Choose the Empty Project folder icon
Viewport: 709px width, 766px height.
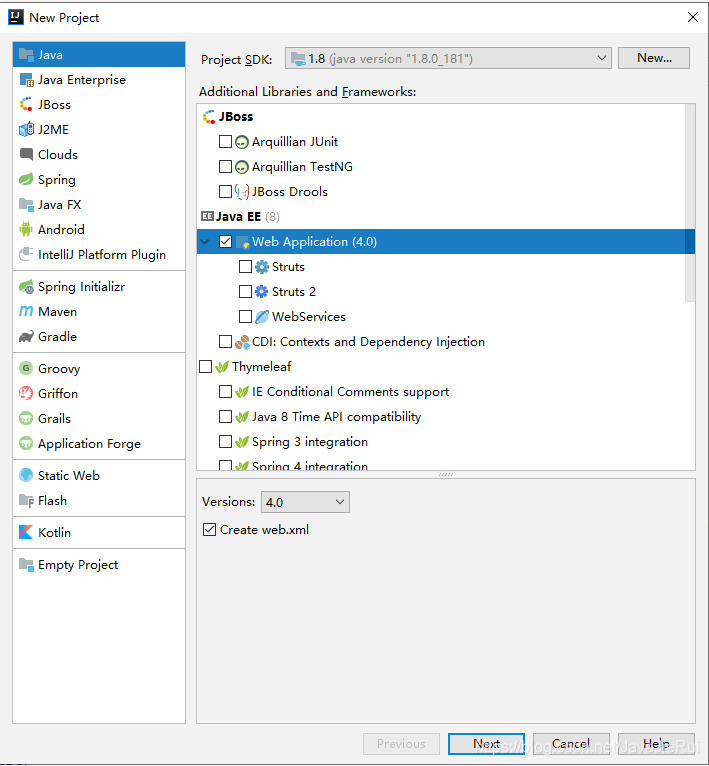pyautogui.click(x=26, y=564)
